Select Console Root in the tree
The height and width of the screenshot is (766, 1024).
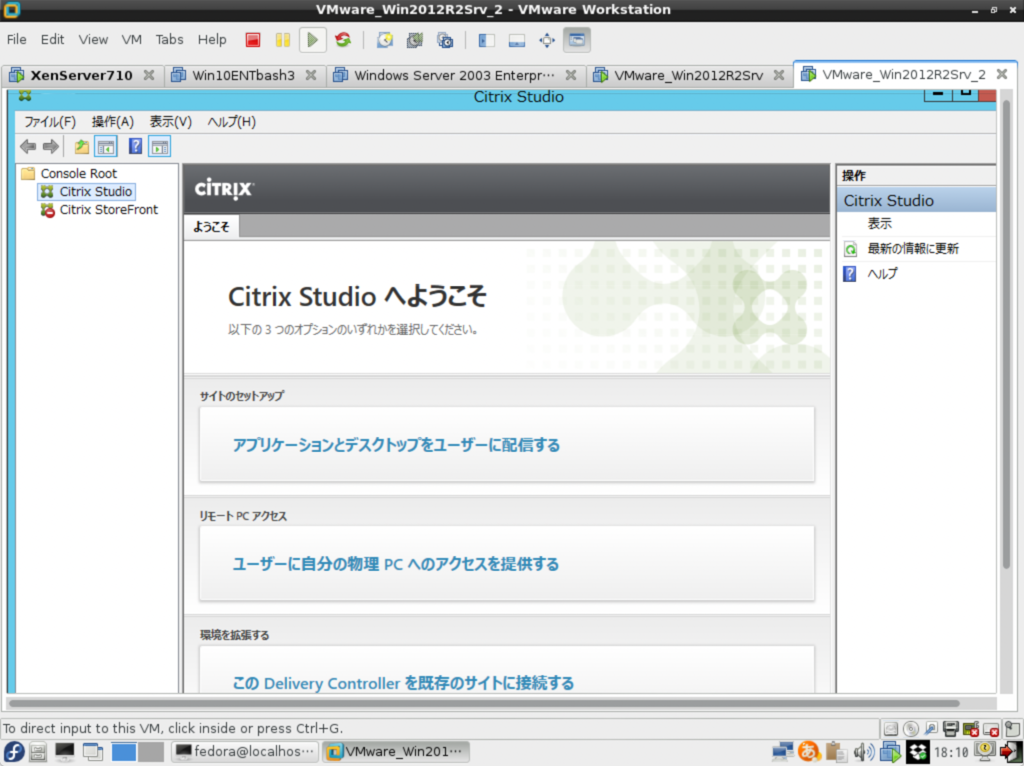tap(78, 174)
